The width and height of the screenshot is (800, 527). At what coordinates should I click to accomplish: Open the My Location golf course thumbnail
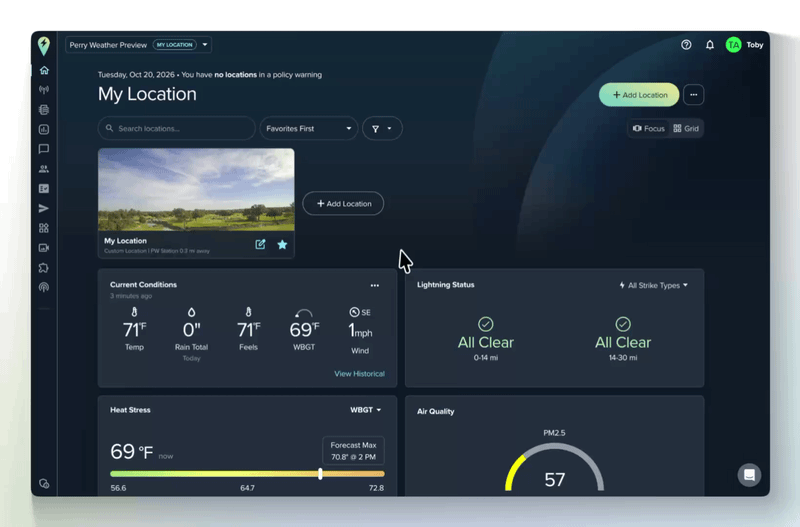196,190
